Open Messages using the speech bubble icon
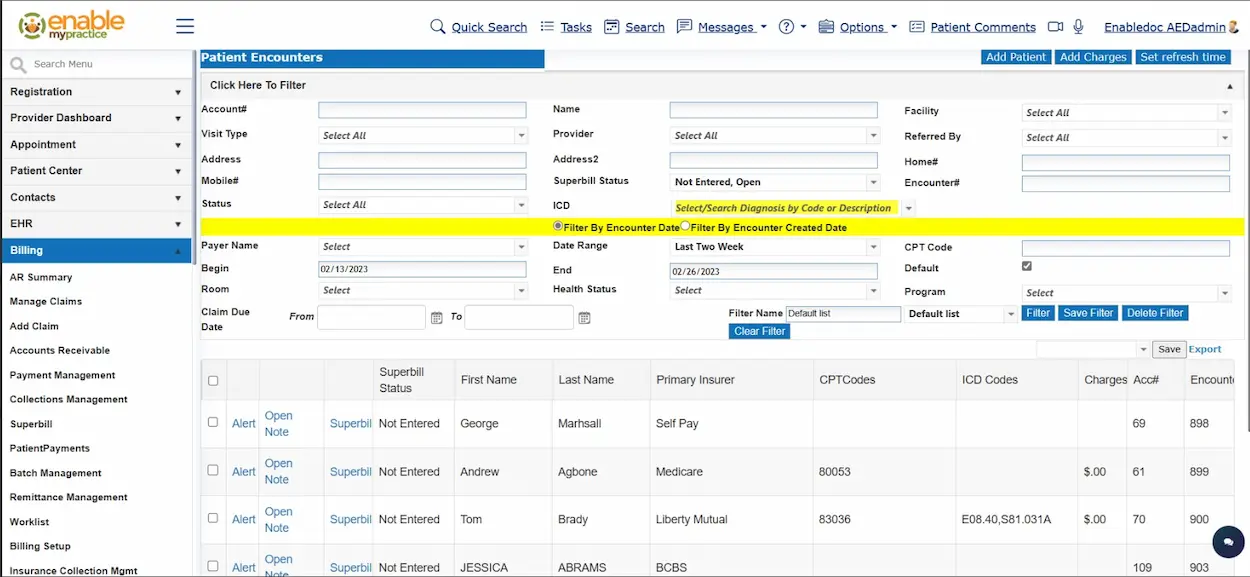 pyautogui.click(x=686, y=27)
